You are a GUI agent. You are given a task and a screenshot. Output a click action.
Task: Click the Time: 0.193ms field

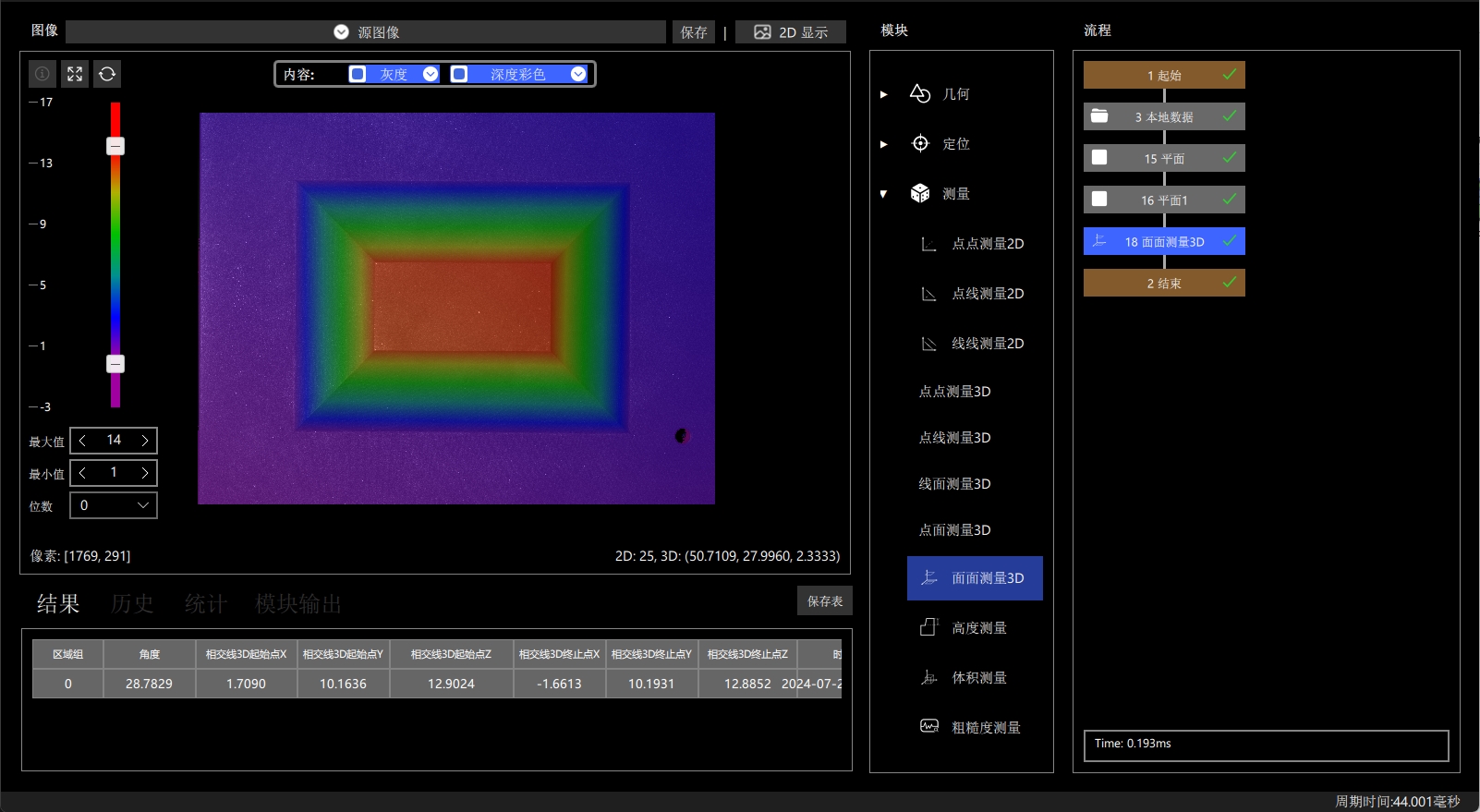(x=1266, y=745)
